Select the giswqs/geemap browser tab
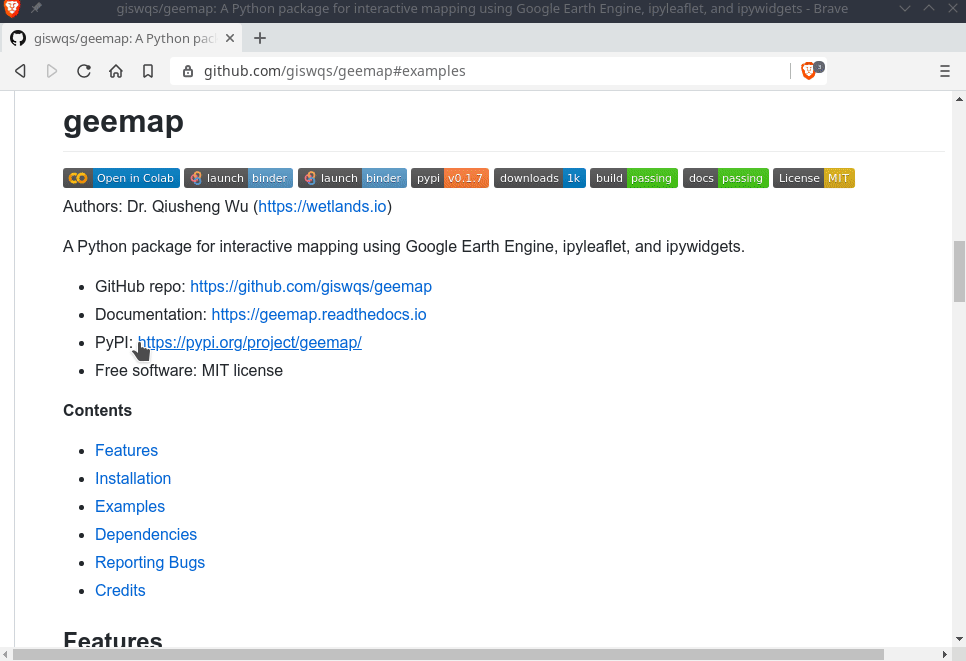Image resolution: width=966 pixels, height=661 pixels. tap(123, 38)
